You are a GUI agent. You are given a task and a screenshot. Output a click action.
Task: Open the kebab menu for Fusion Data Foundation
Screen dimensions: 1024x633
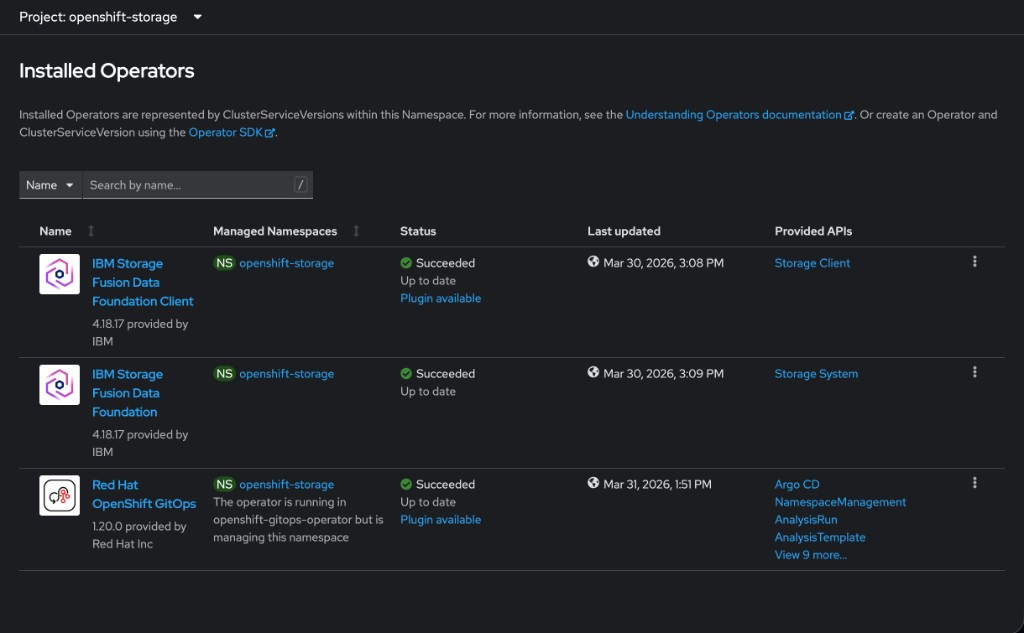[975, 371]
